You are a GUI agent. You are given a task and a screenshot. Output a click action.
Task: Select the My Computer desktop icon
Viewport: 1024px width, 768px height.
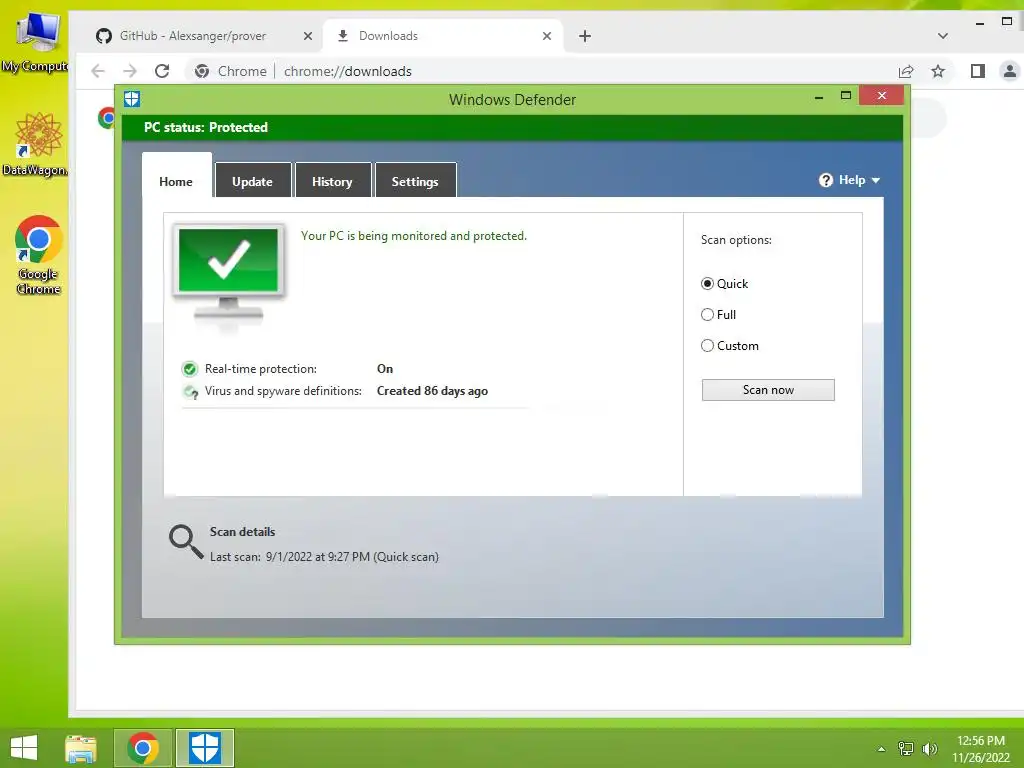(x=36, y=40)
